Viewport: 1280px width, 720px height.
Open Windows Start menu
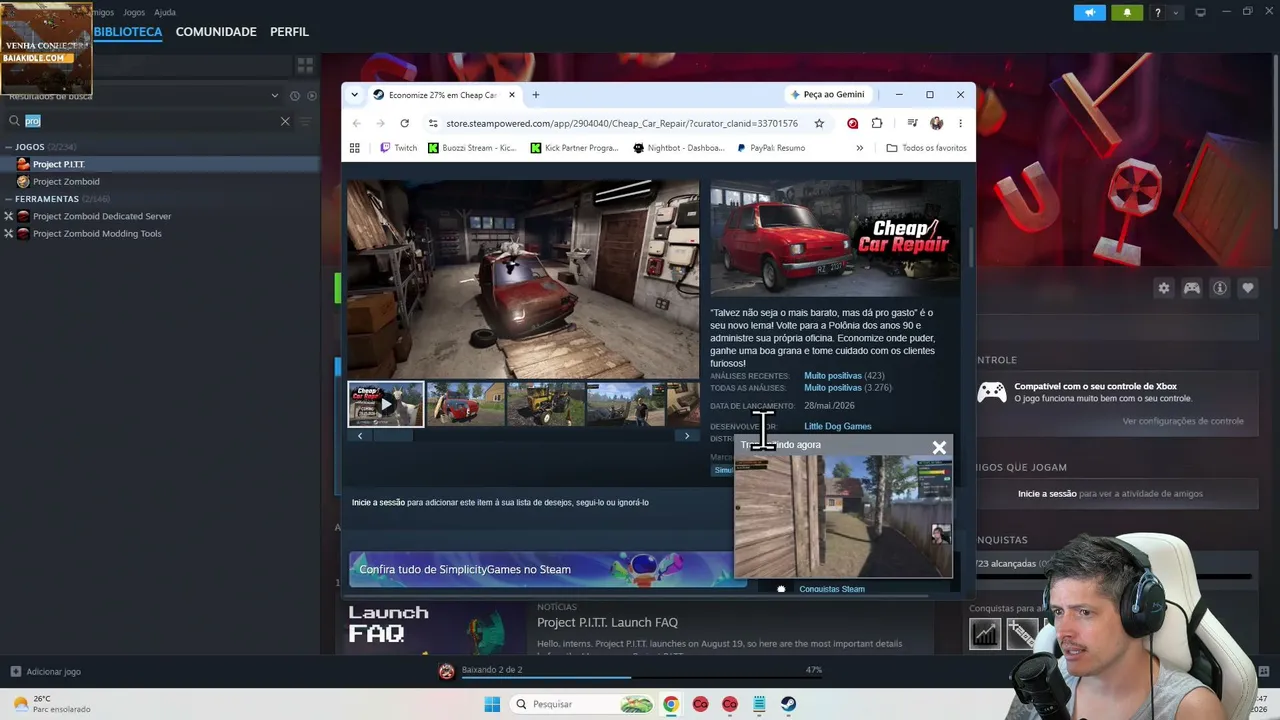pos(492,704)
